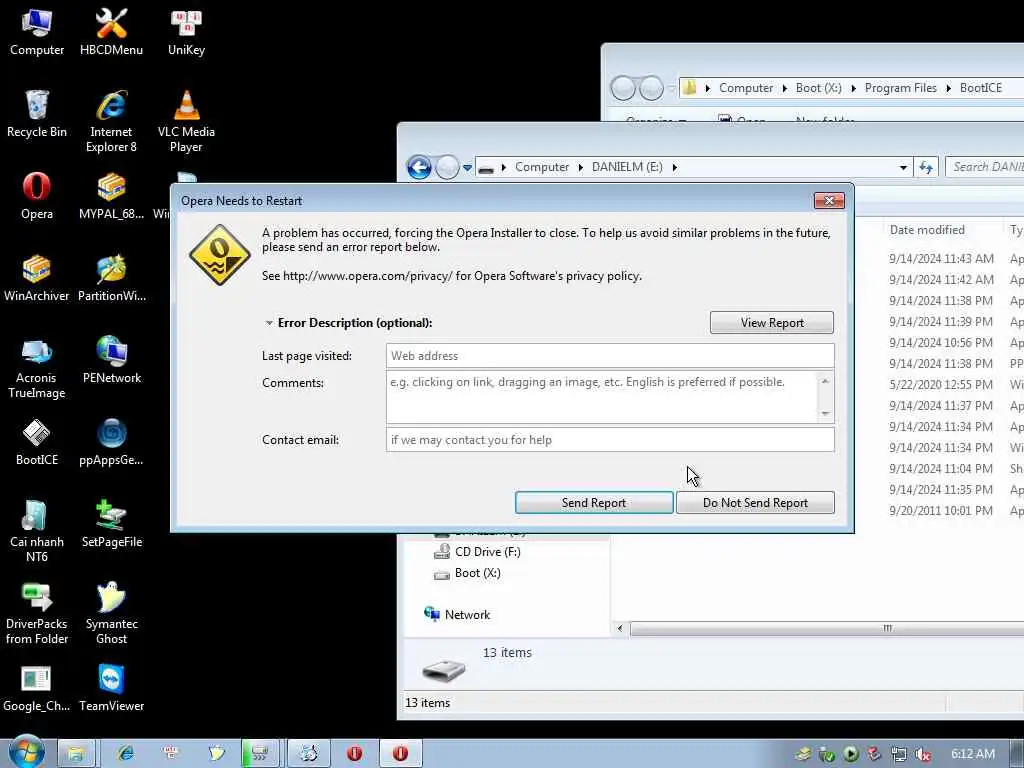Expand the arrow after DANIELM (E:) breadcrumb
Screen dimensions: 1024x768
point(675,167)
